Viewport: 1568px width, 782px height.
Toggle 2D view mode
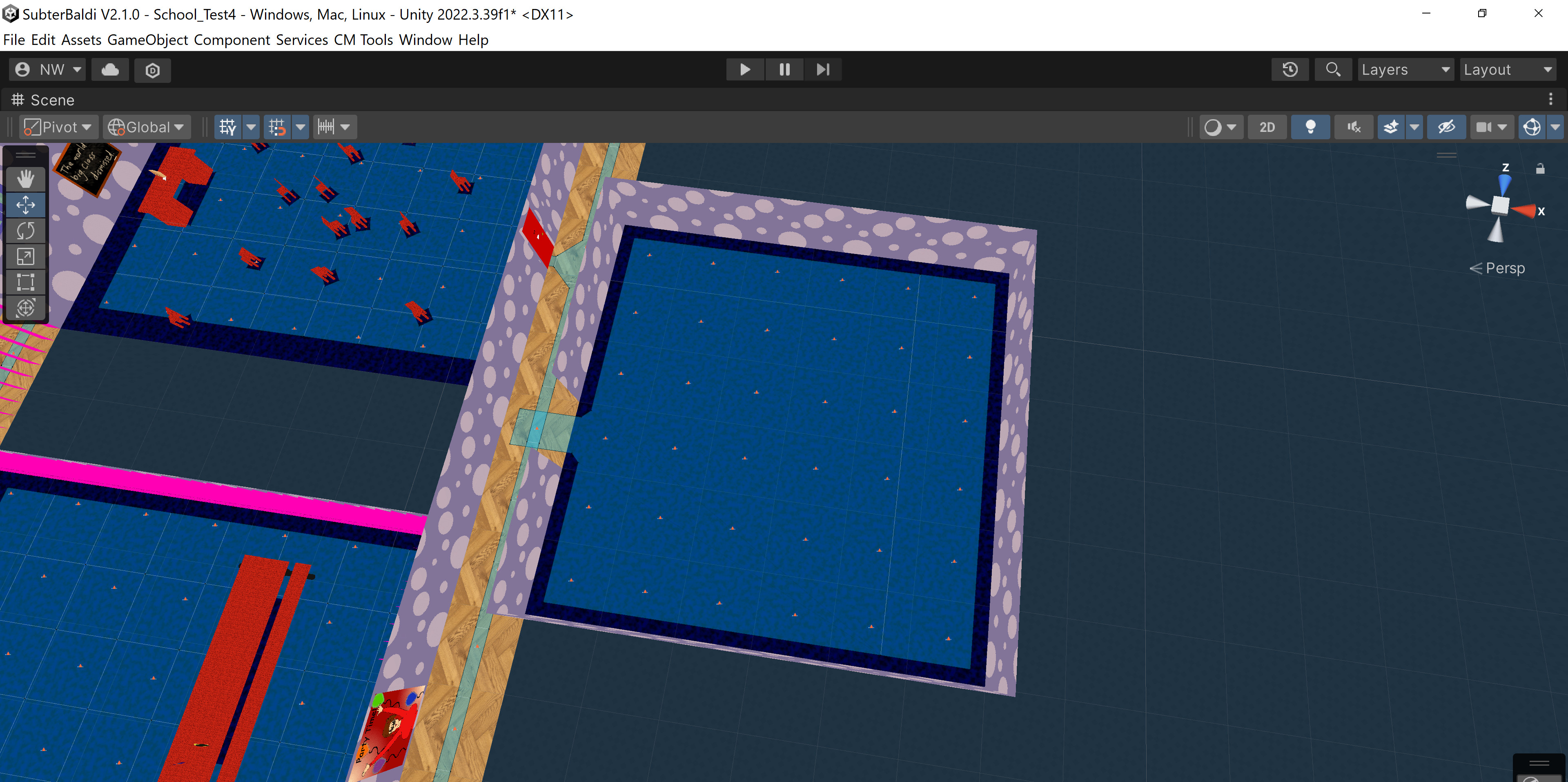1267,127
